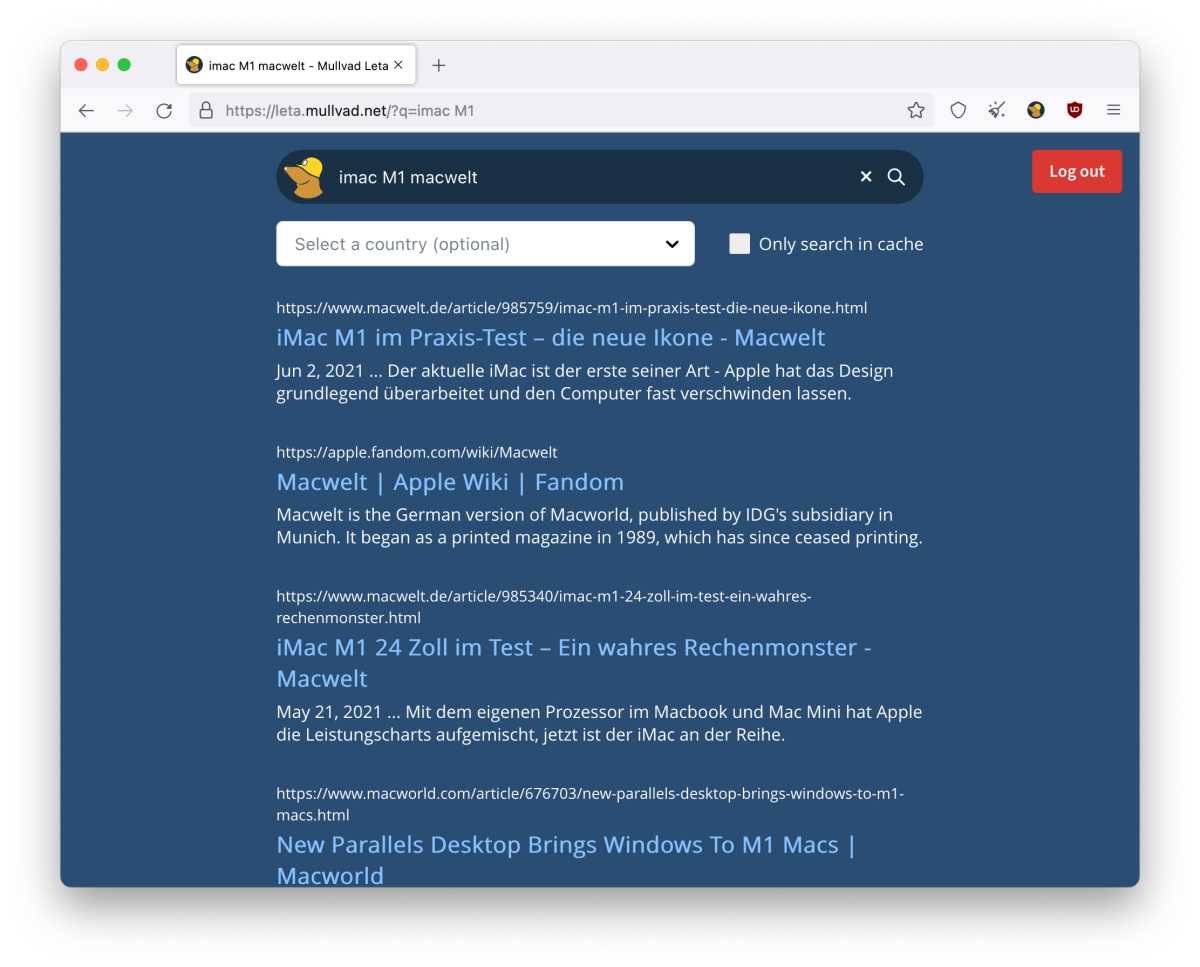Image resolution: width=1200 pixels, height=967 pixels.
Task: Click the red Log out button
Action: click(x=1077, y=171)
